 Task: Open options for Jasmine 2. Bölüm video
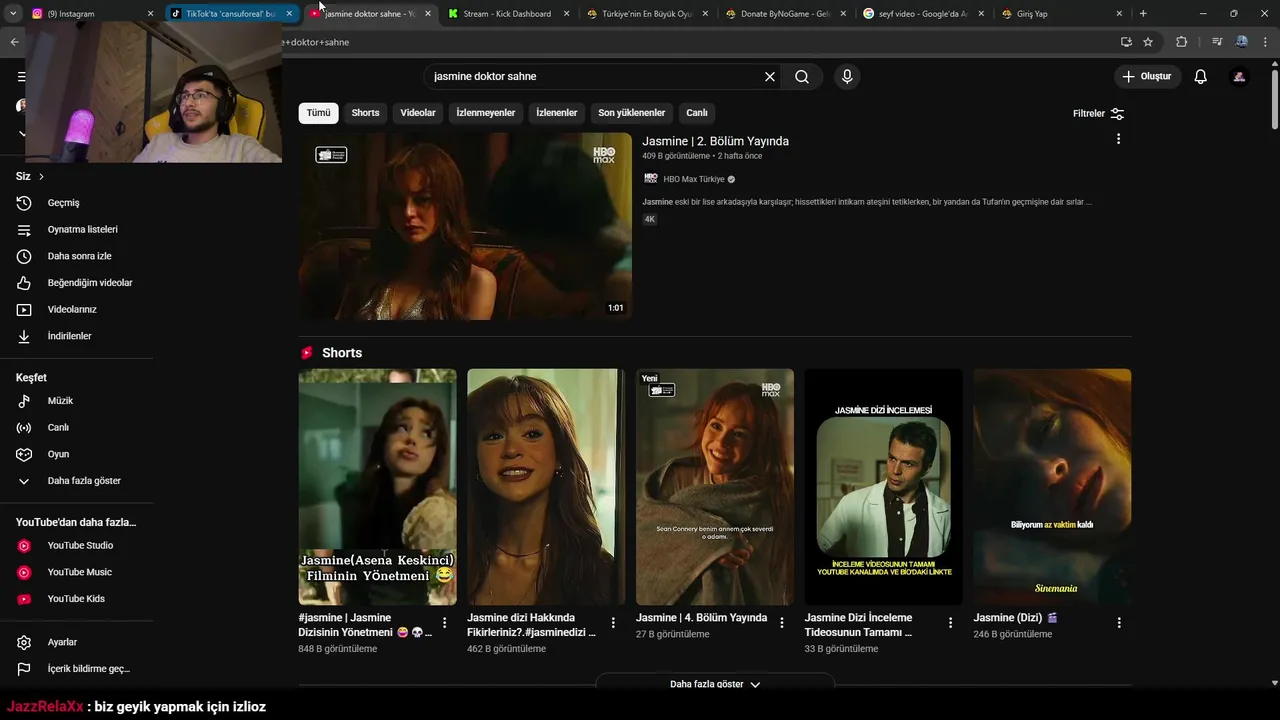click(x=1118, y=139)
